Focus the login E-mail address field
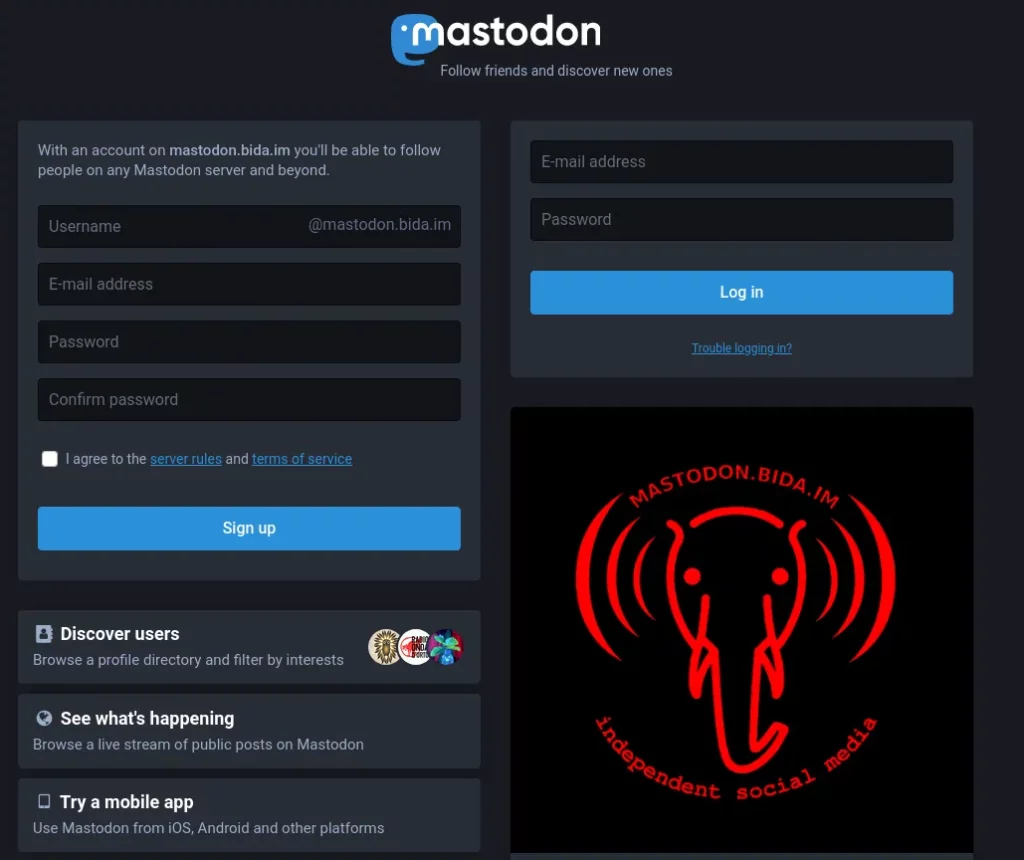 point(741,161)
